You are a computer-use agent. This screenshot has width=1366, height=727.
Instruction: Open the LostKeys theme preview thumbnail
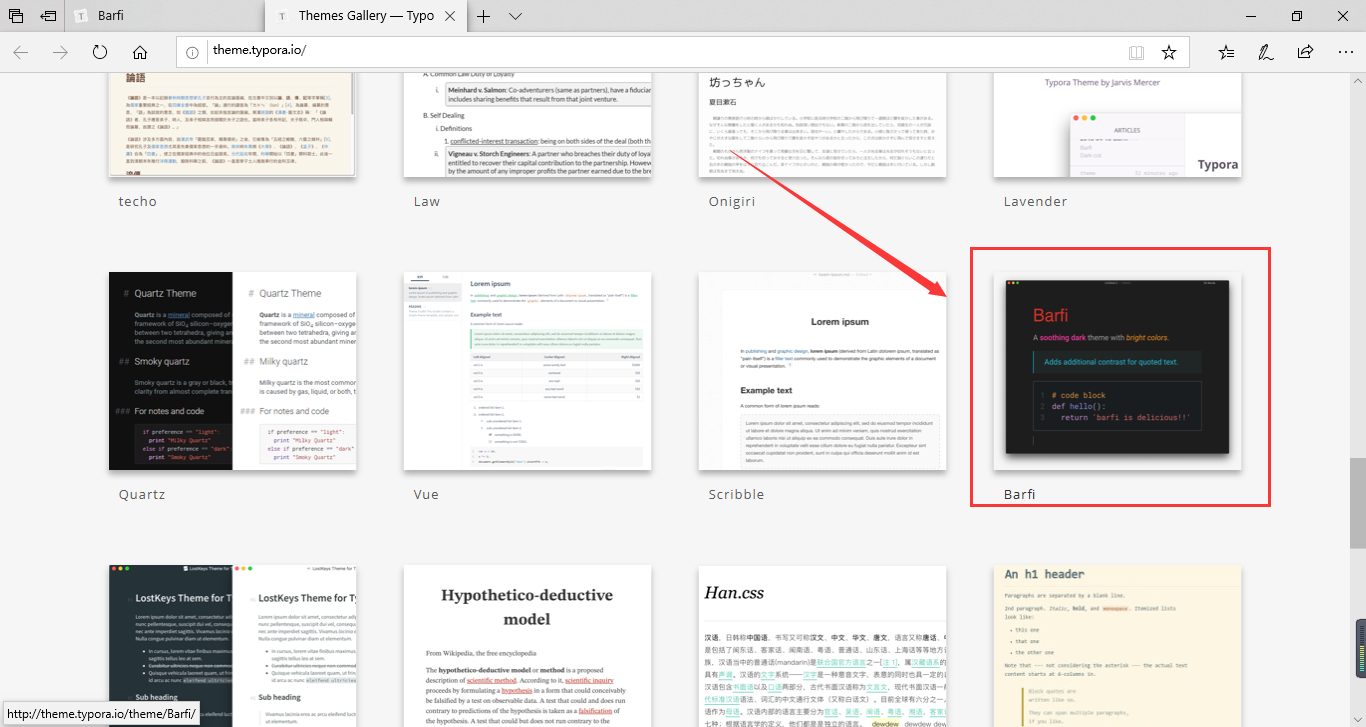[232, 646]
